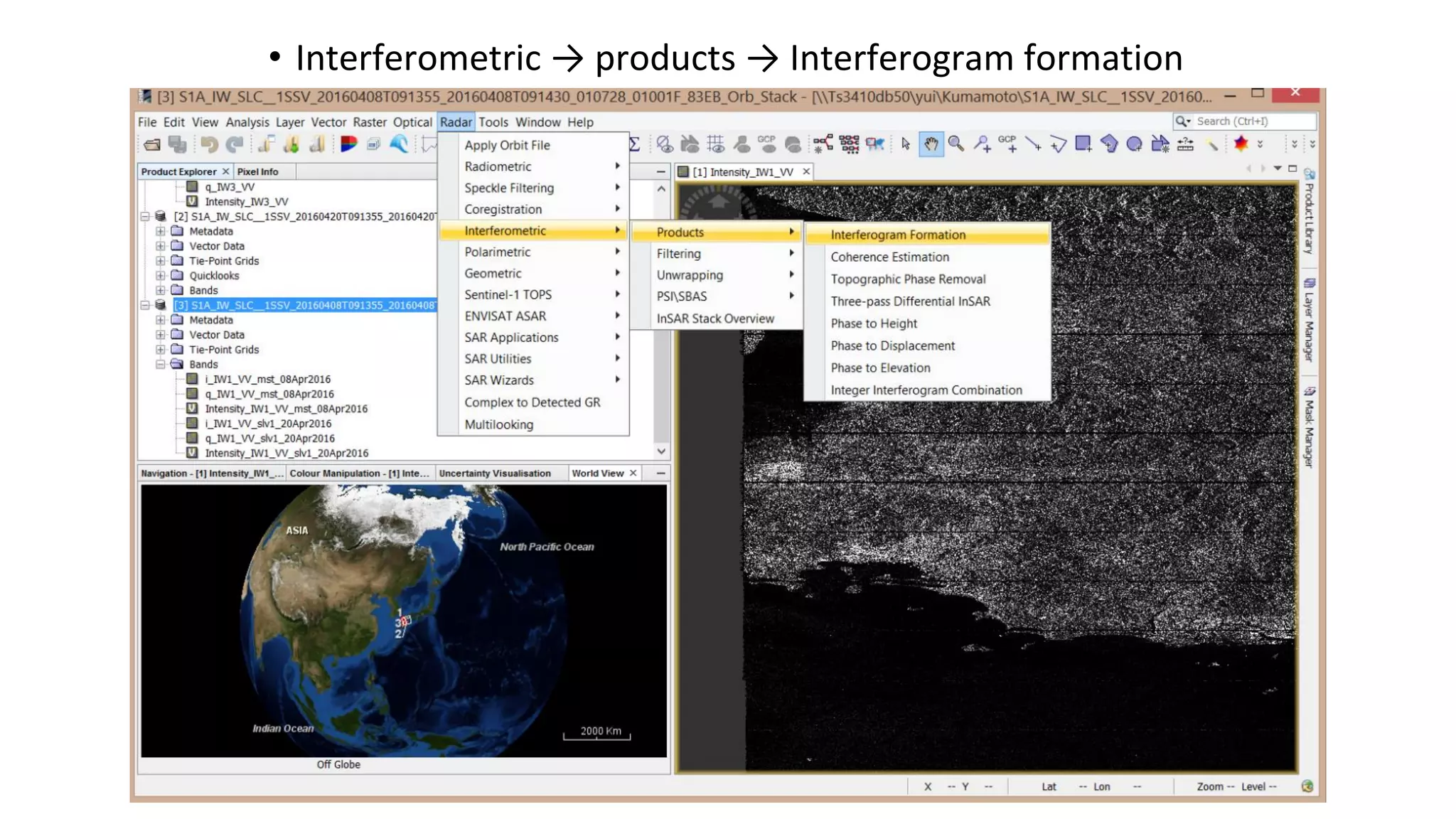Expand product [2] tree node
1456x819 pixels.
point(145,216)
